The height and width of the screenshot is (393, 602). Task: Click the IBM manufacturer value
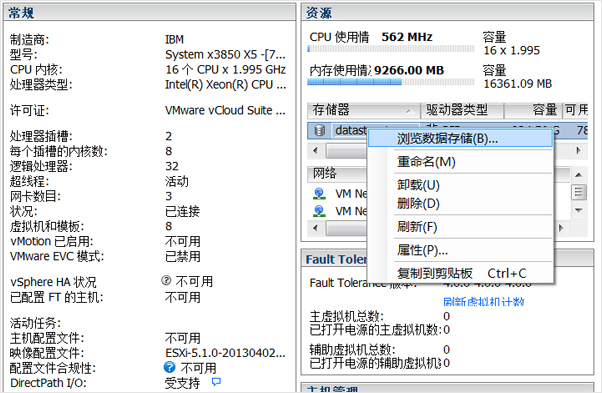coord(174,40)
